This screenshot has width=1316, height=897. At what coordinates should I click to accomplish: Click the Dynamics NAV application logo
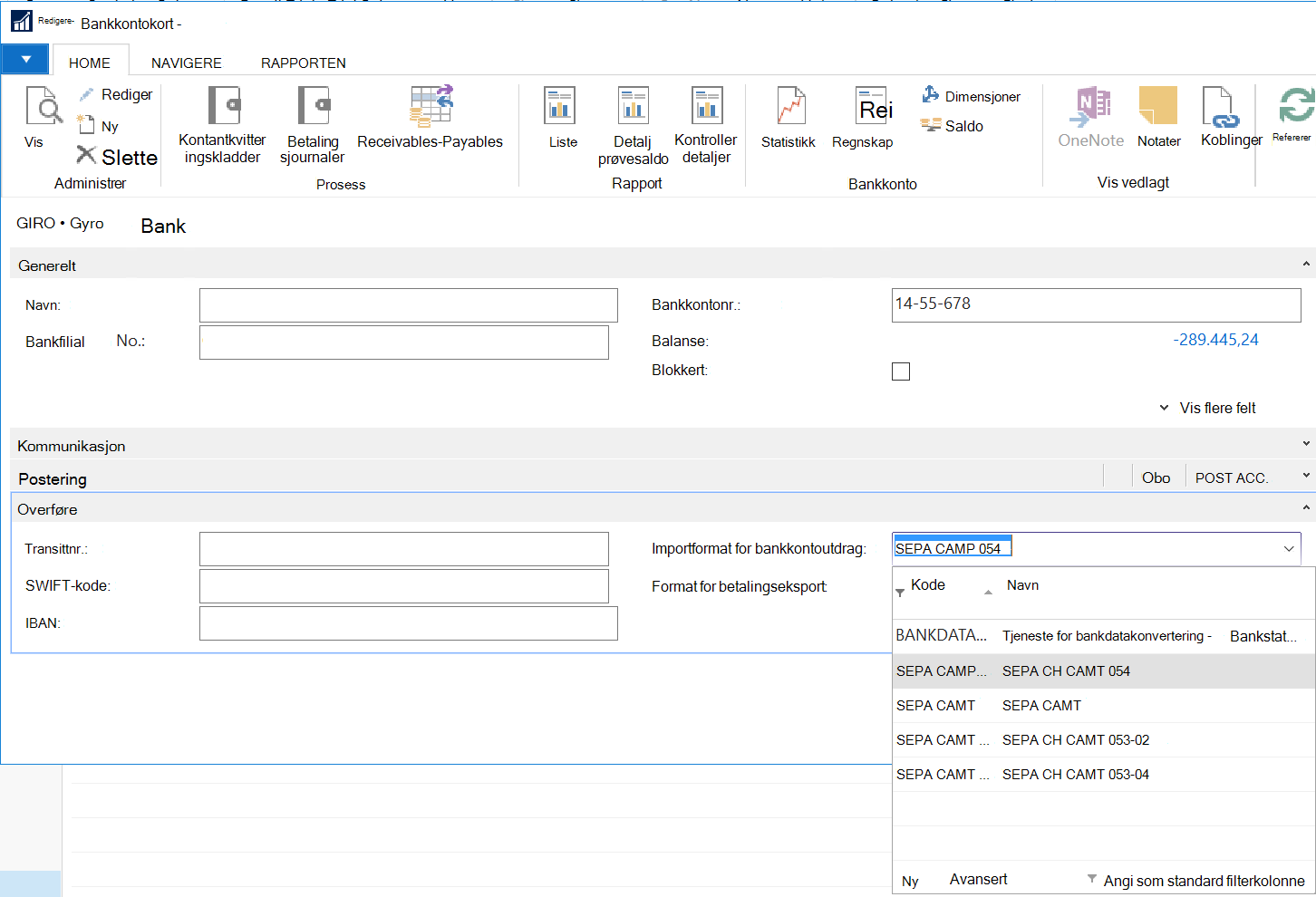[22, 21]
